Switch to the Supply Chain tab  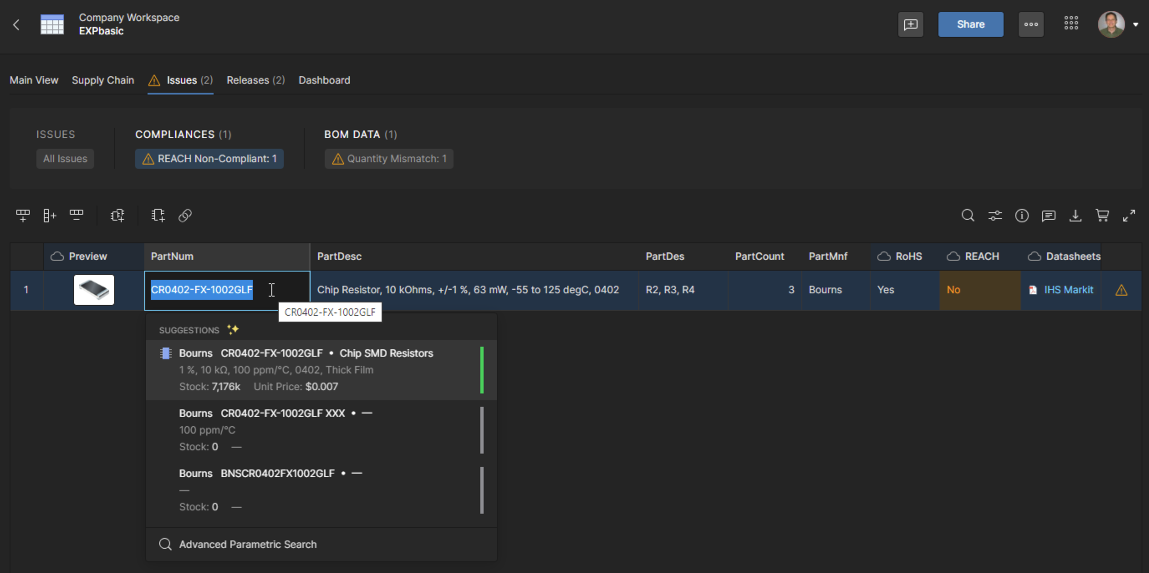(x=103, y=80)
